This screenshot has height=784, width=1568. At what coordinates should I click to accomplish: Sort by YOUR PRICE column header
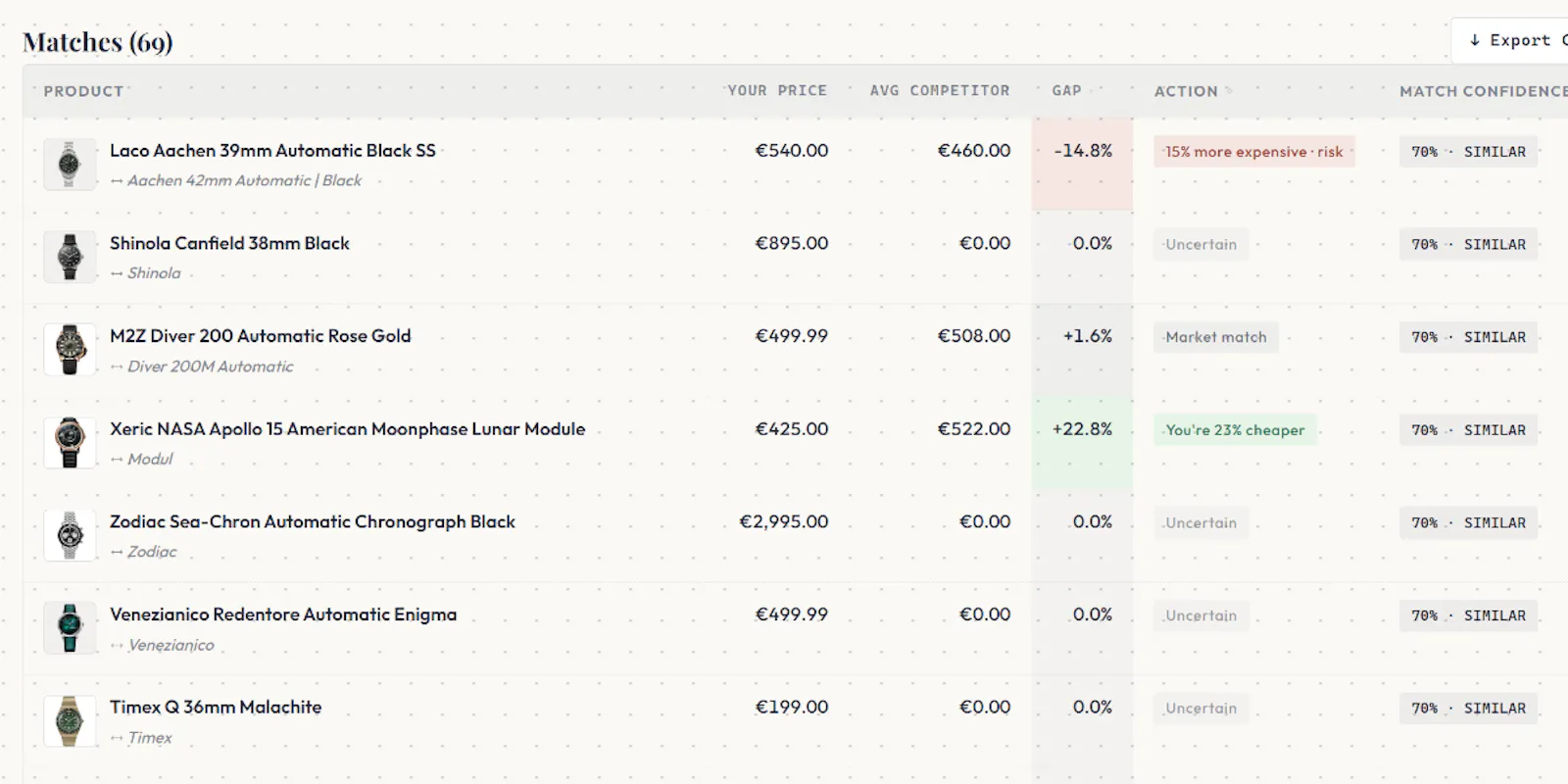pos(777,90)
